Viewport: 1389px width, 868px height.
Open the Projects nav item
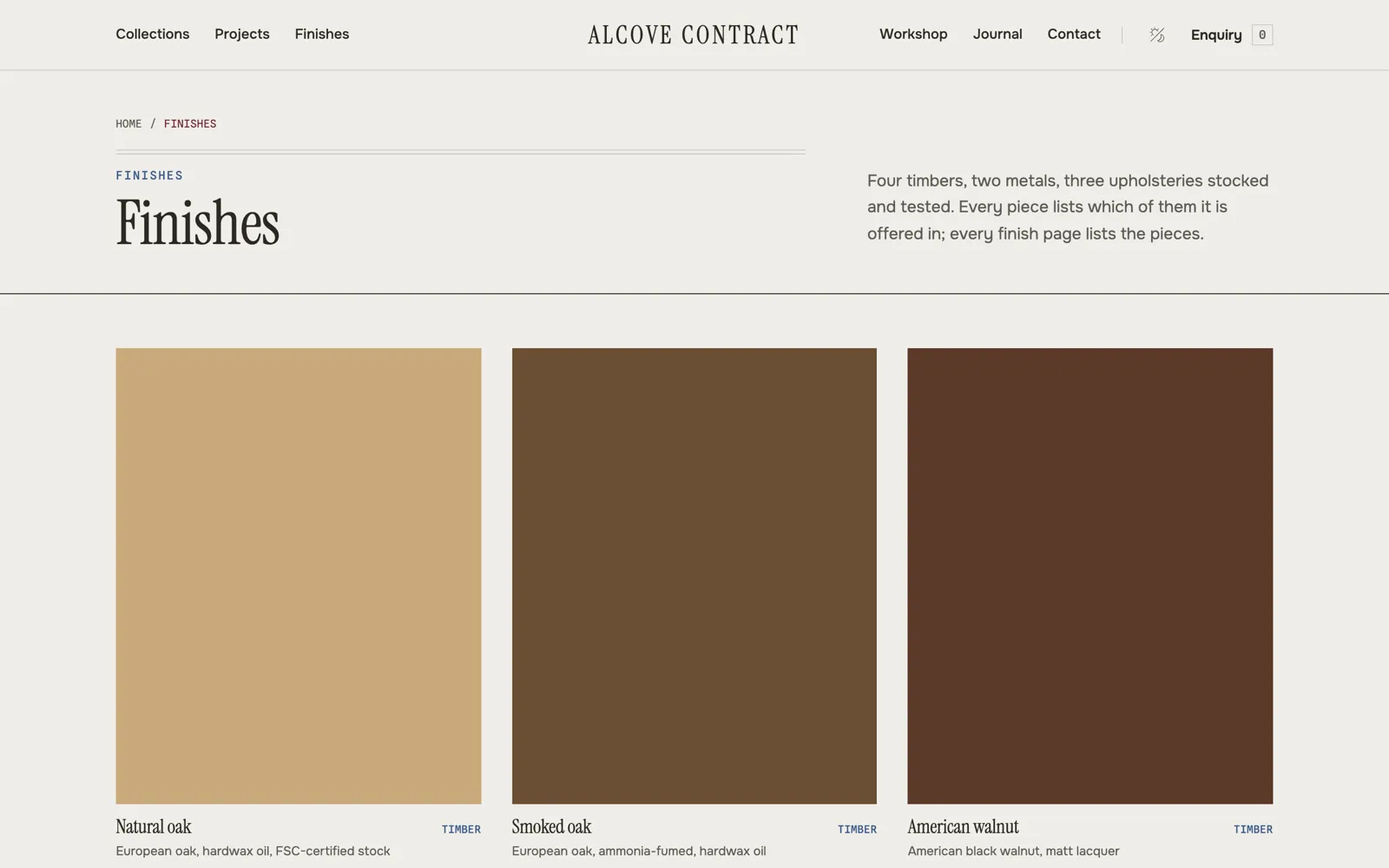point(242,34)
